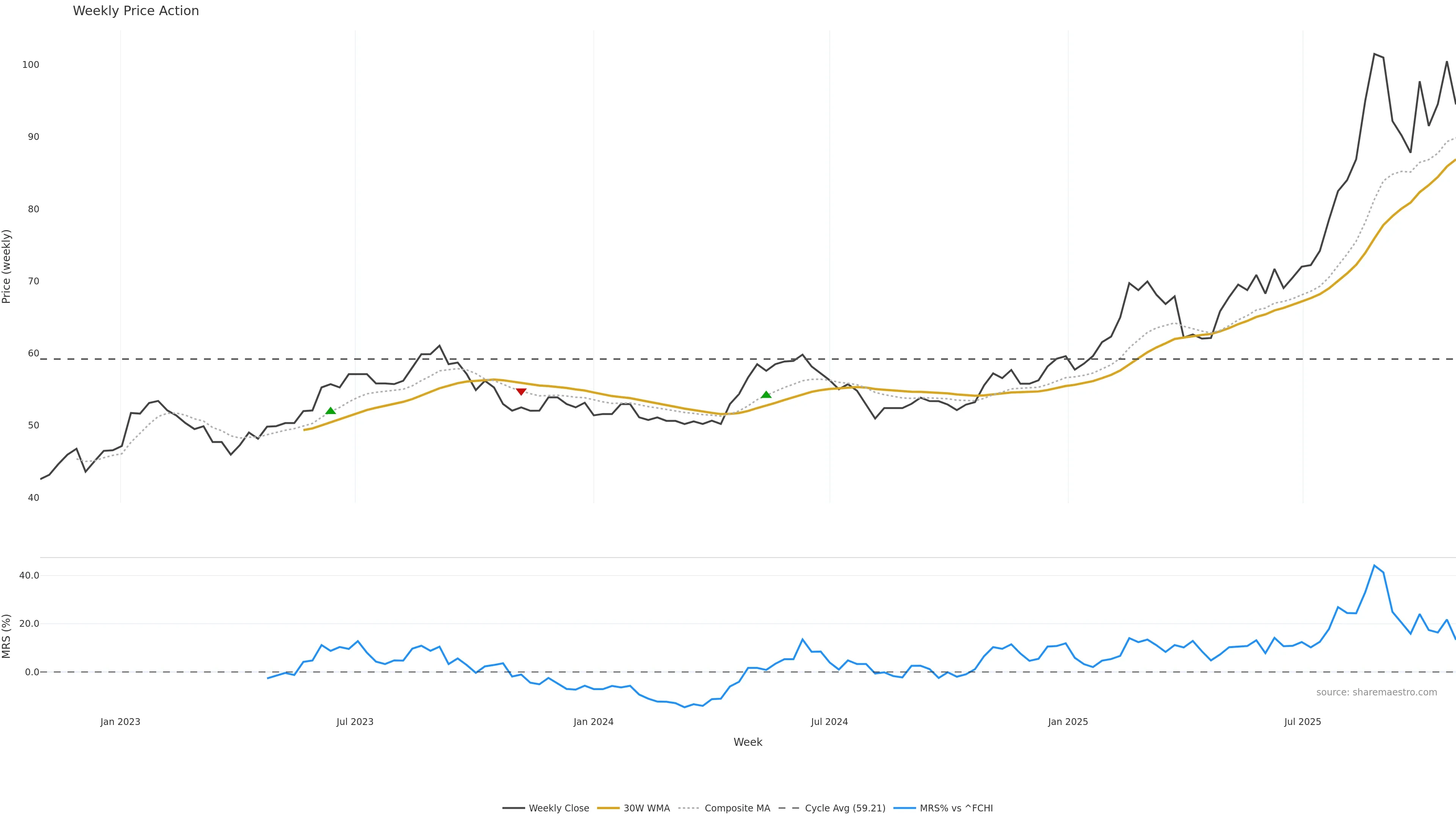Hide the Cycle Avg (59.21) series via legend

(844, 808)
